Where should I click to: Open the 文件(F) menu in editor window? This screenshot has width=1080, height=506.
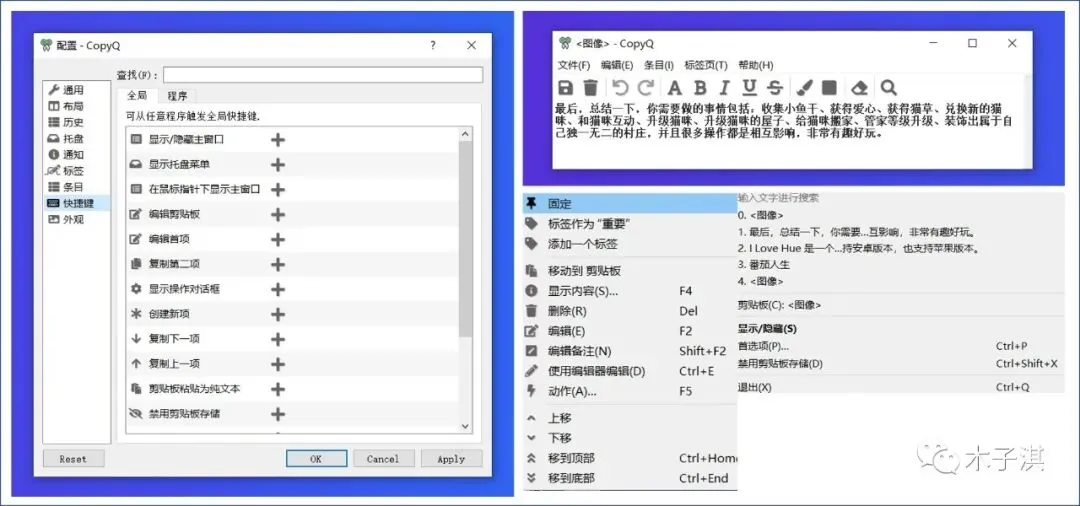click(574, 65)
